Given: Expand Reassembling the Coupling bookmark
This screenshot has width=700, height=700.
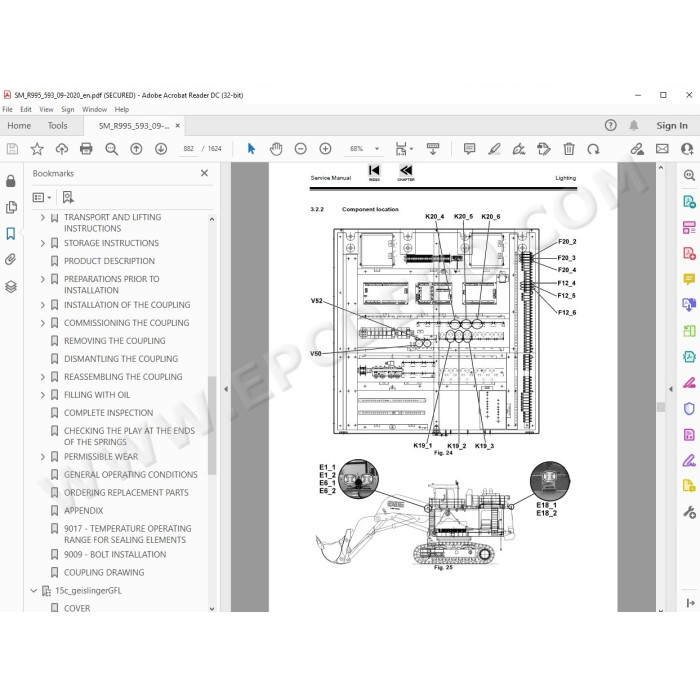Looking at the screenshot, I should click(42, 377).
